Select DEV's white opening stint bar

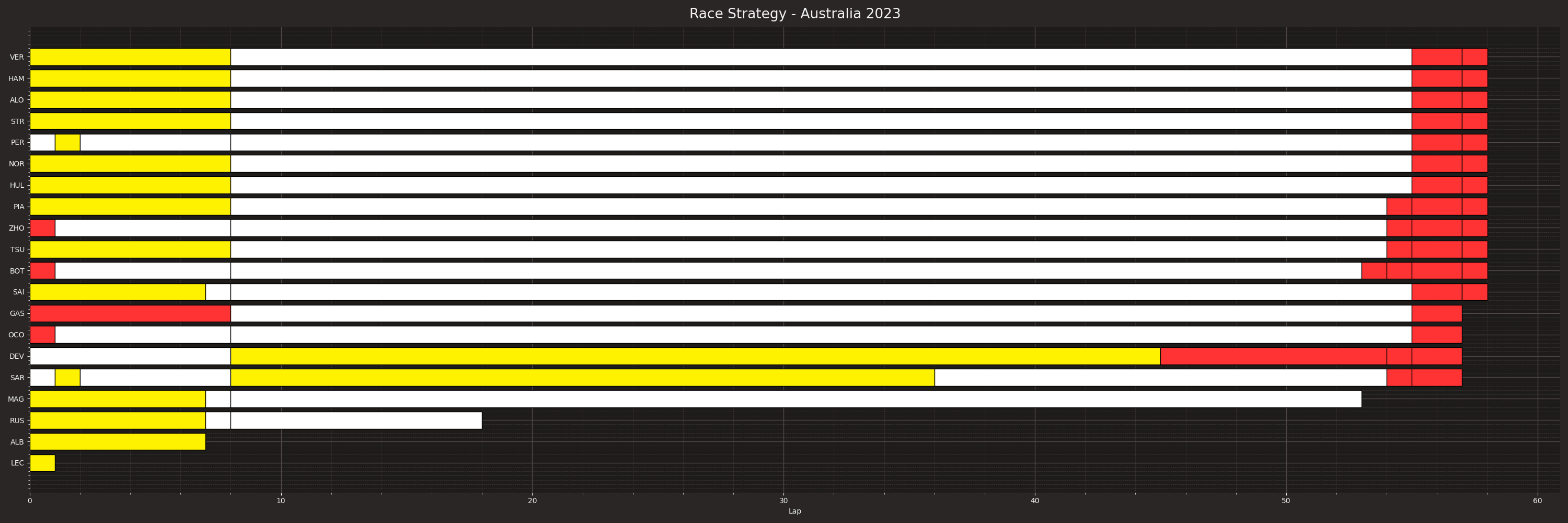tap(130, 356)
